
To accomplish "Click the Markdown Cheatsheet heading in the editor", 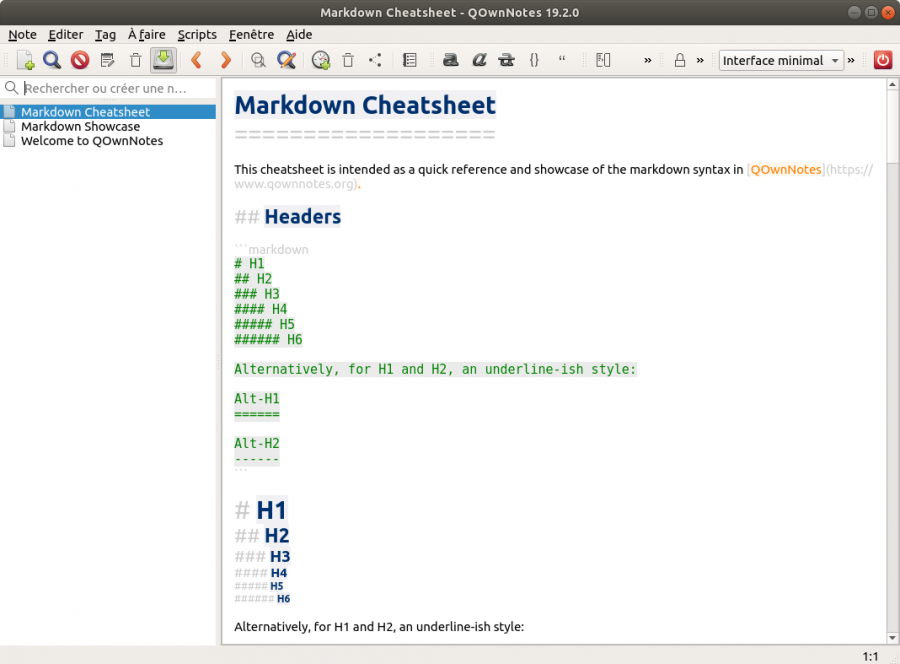I will coord(365,105).
